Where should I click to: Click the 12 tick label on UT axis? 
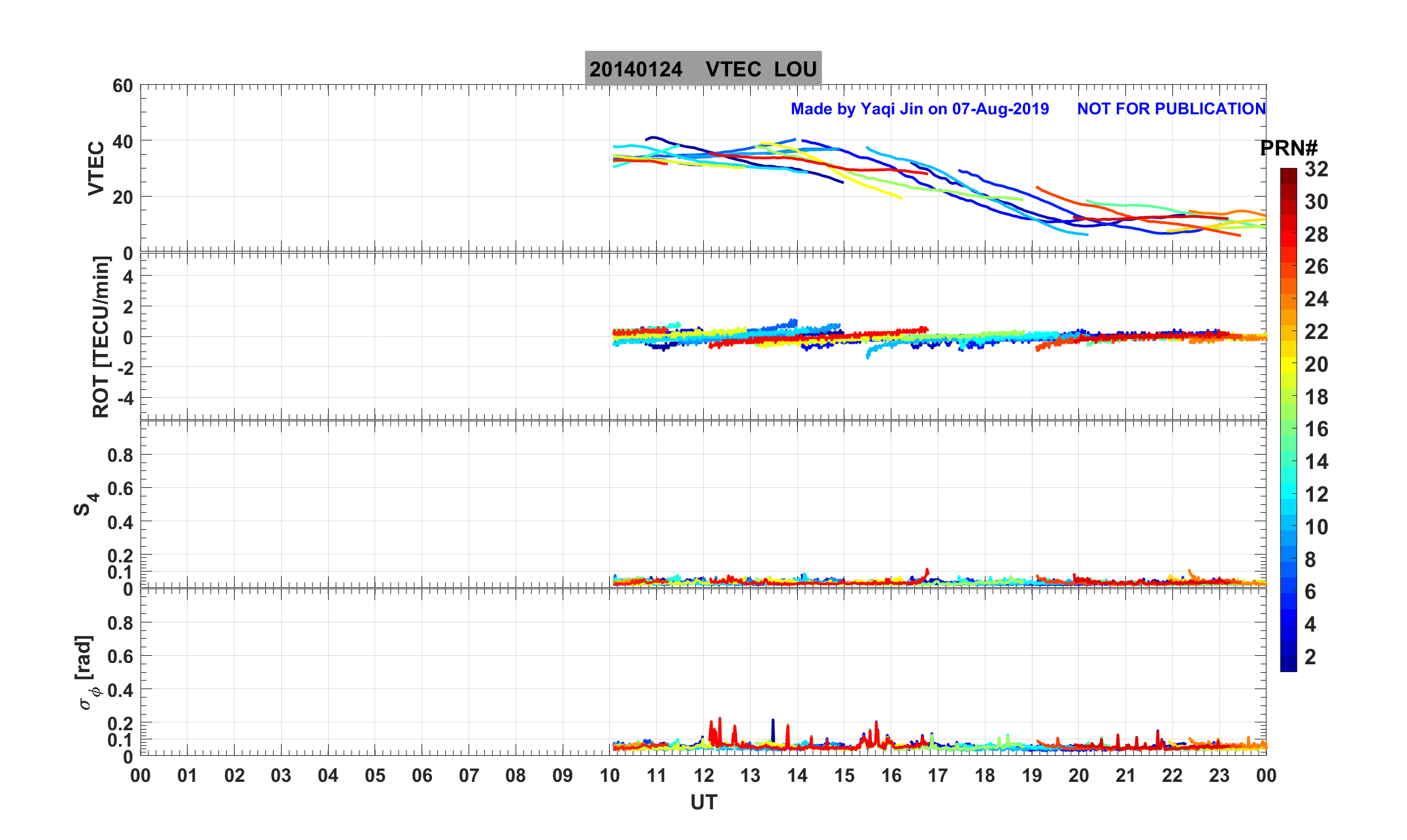(703, 776)
